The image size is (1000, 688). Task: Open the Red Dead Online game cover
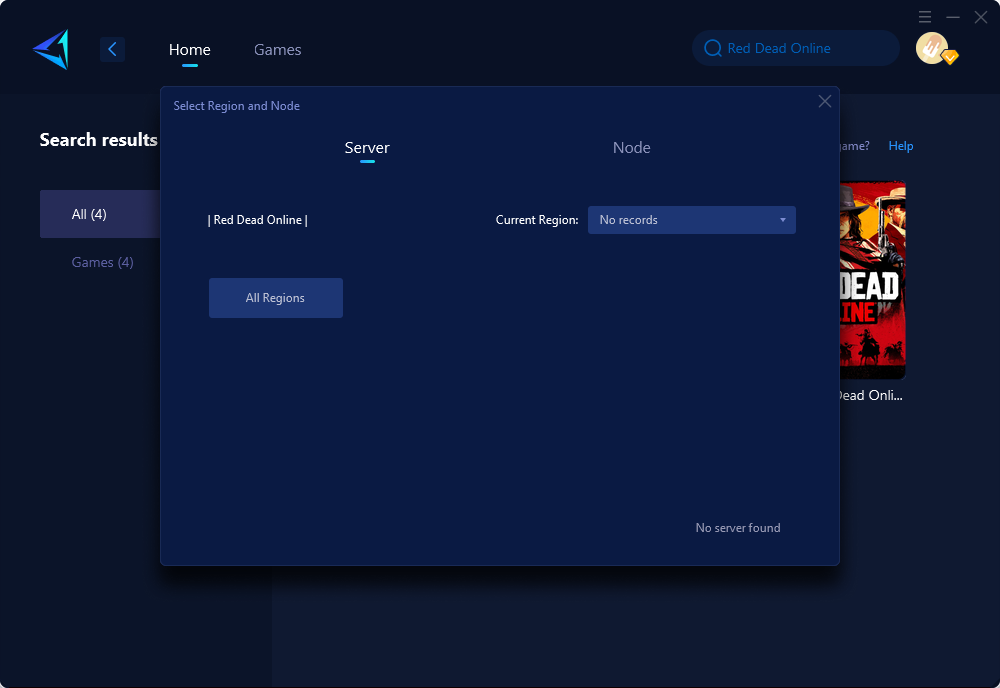[872, 280]
